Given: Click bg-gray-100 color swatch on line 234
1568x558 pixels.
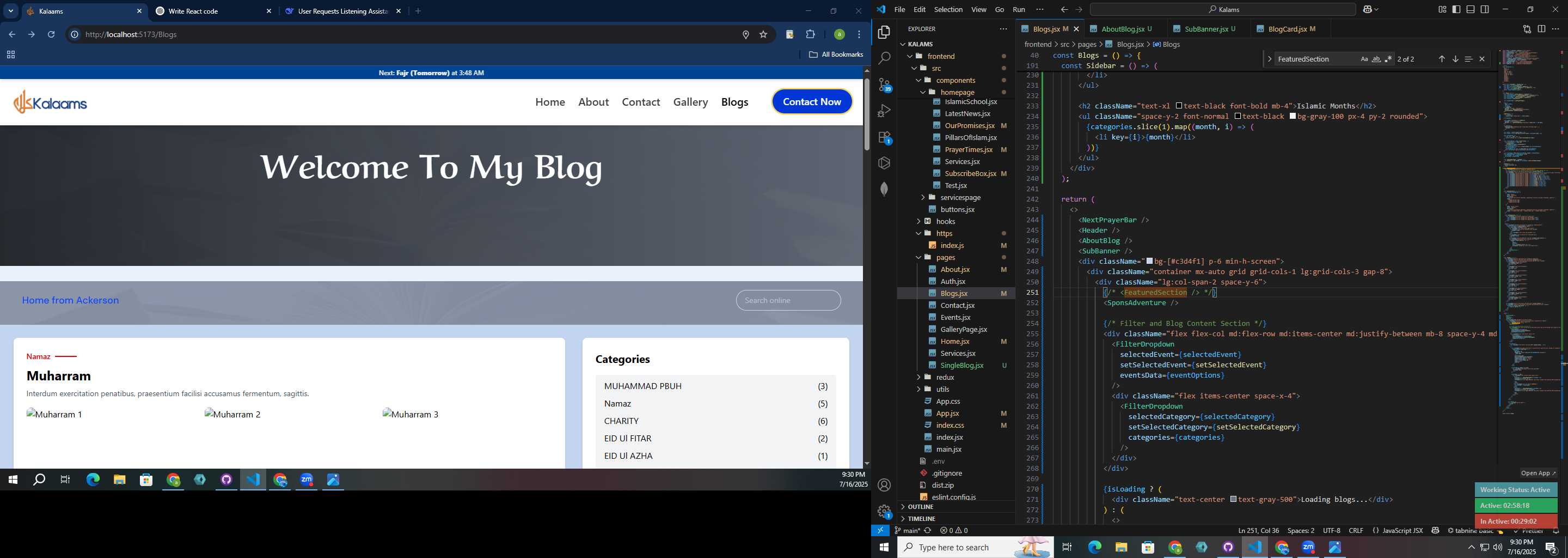Looking at the screenshot, I should pyautogui.click(x=1293, y=117).
